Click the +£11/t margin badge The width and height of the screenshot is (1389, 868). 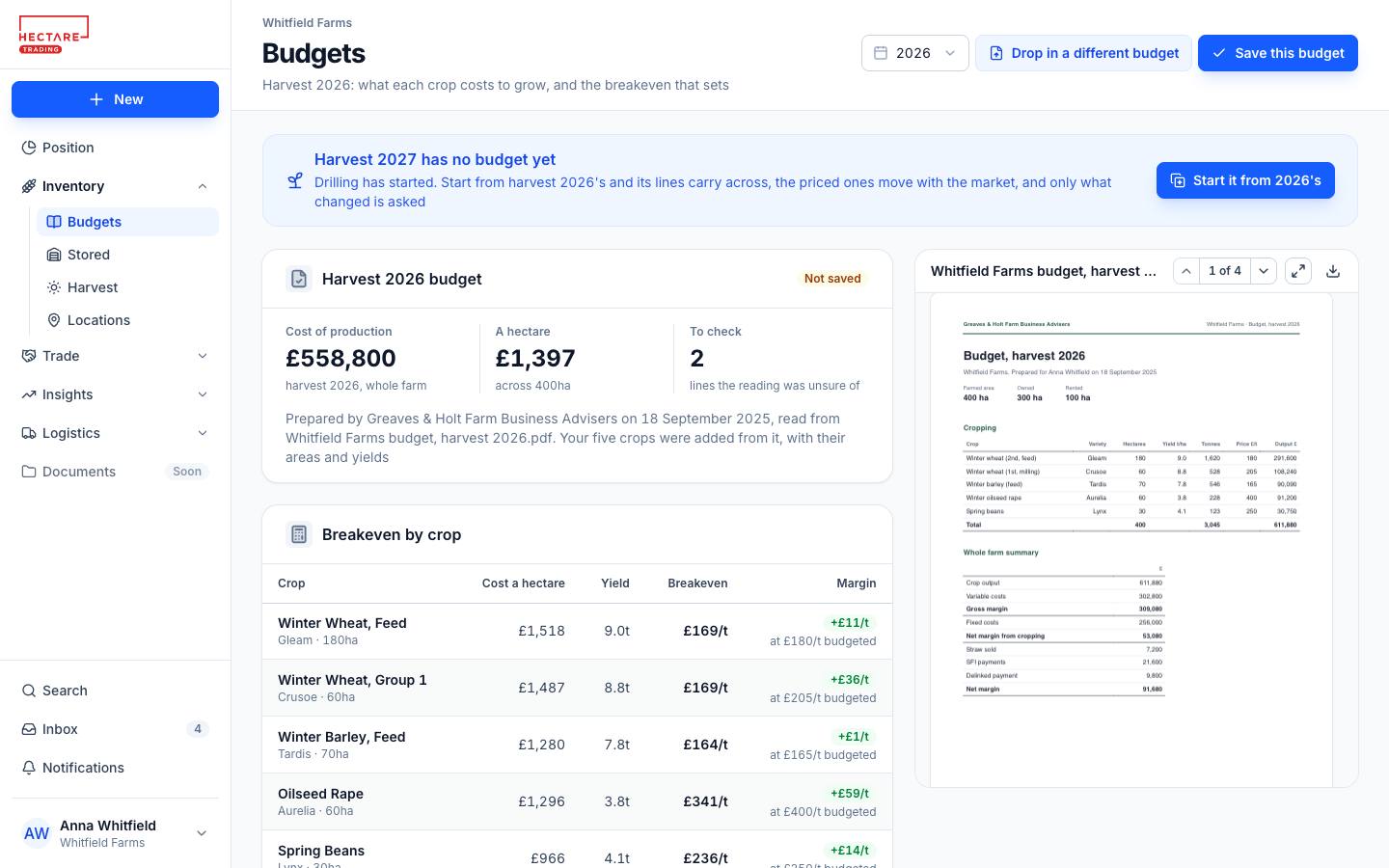[x=849, y=623]
